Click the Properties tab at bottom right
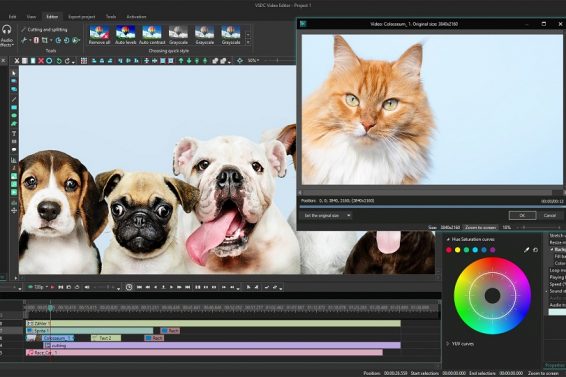The width and height of the screenshot is (566, 377). [x=554, y=365]
